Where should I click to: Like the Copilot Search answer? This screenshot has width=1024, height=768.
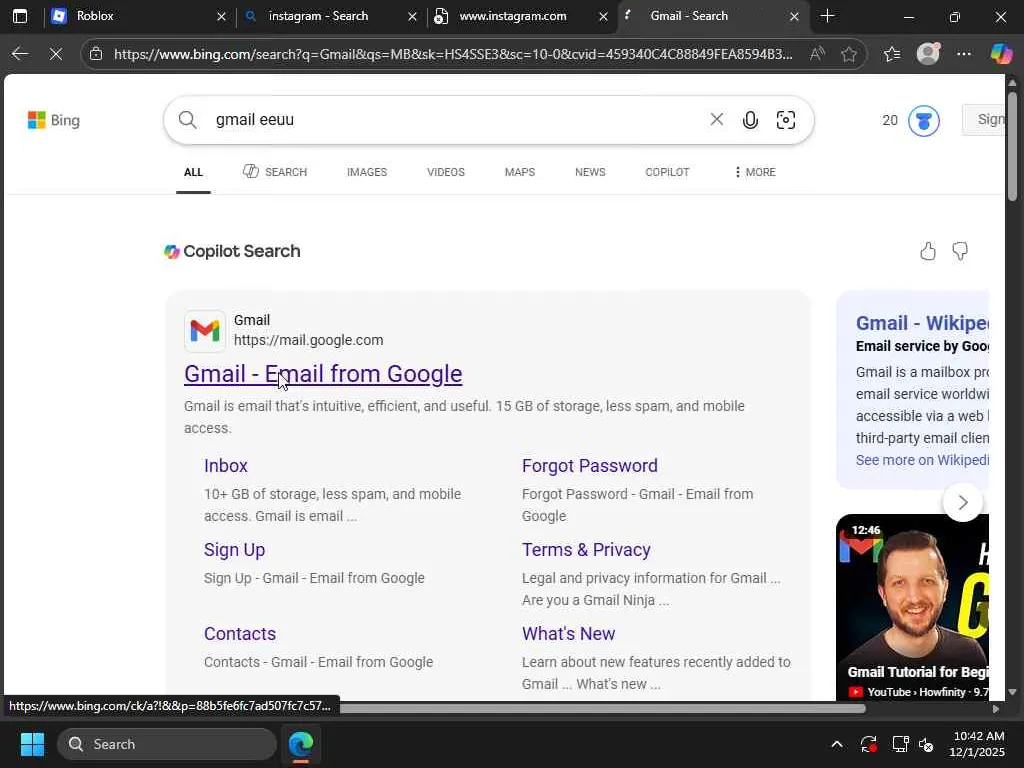928,251
